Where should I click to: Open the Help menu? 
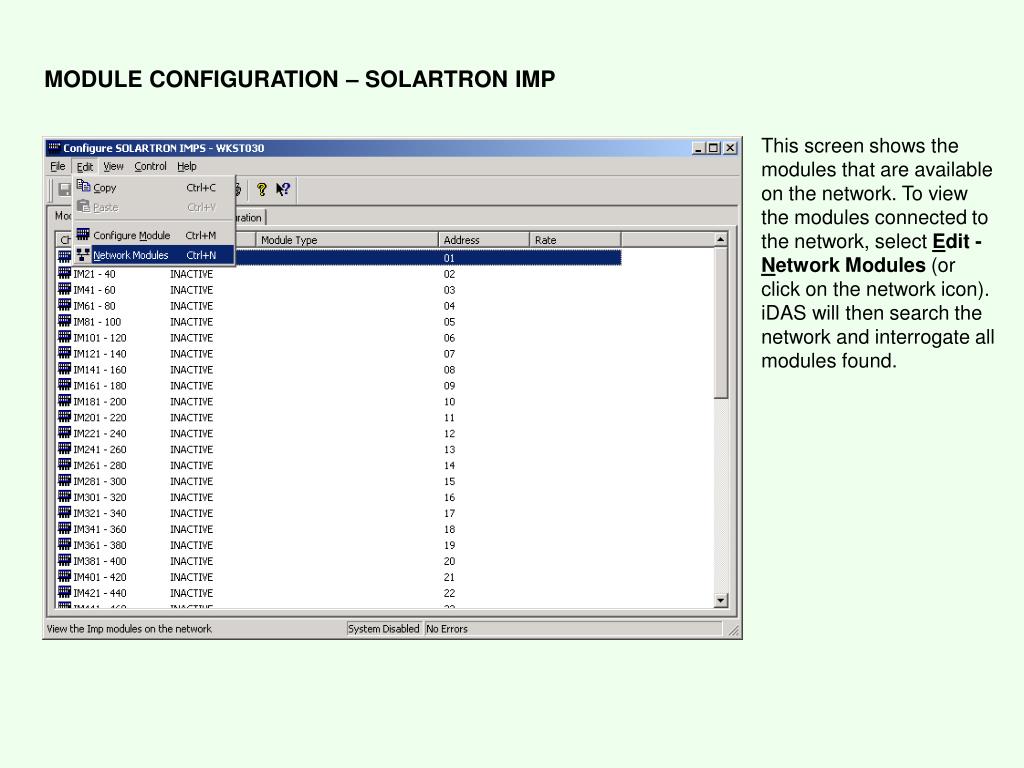coord(186,167)
